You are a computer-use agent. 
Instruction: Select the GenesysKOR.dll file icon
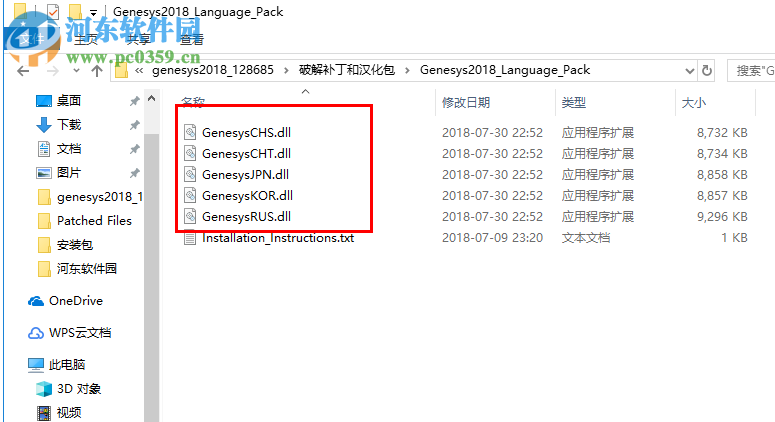pos(190,195)
